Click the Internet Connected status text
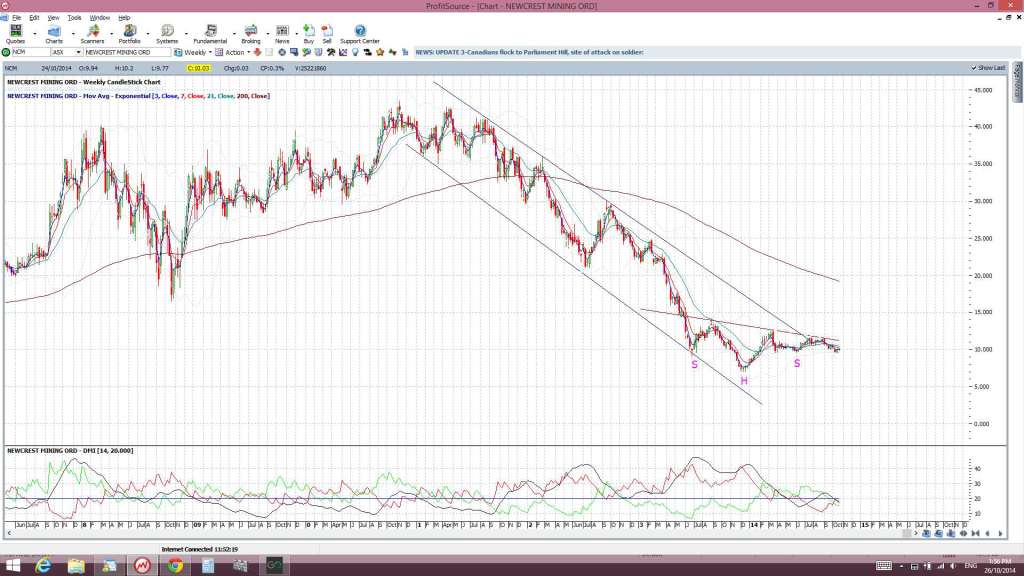Screen dimensions: 1024x576 click(x=200, y=549)
